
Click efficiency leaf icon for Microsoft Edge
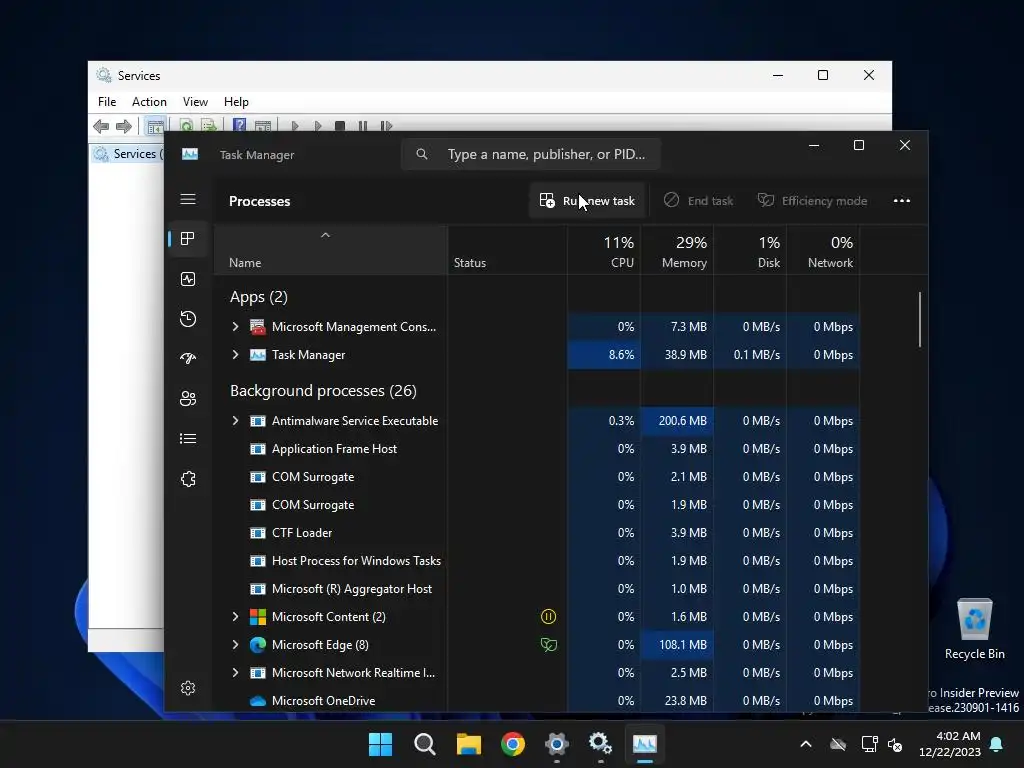pos(549,645)
